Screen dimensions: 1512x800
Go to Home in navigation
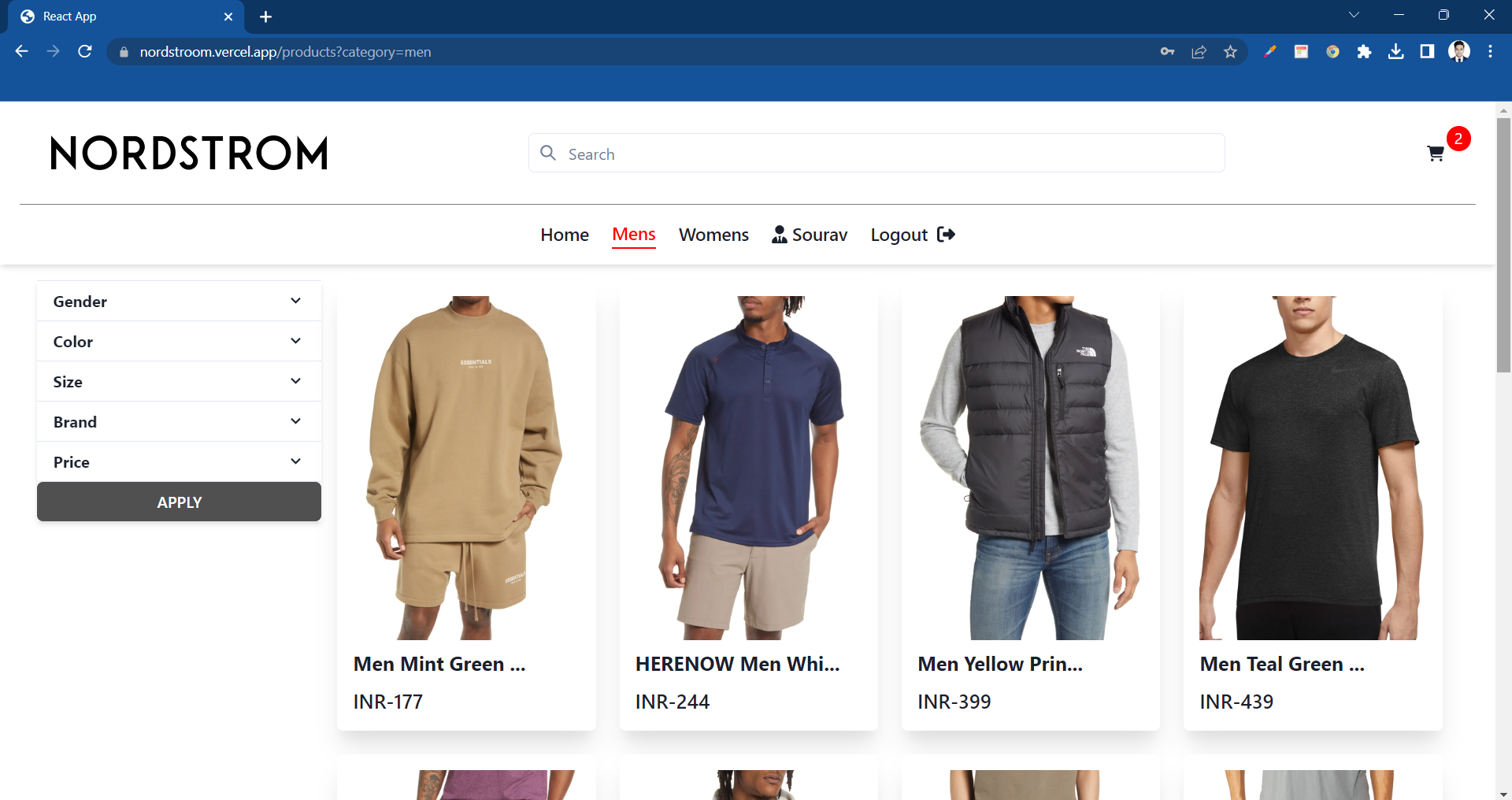(x=565, y=235)
